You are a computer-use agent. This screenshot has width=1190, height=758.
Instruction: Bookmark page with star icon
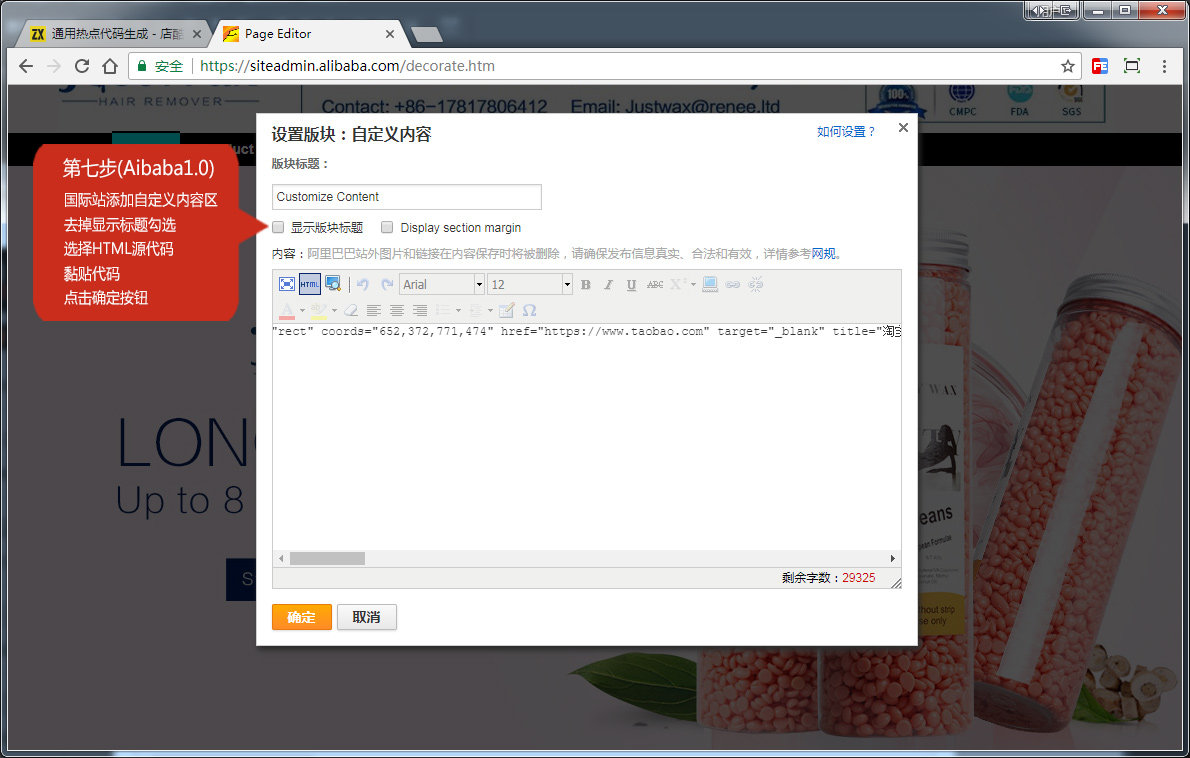click(x=1068, y=66)
